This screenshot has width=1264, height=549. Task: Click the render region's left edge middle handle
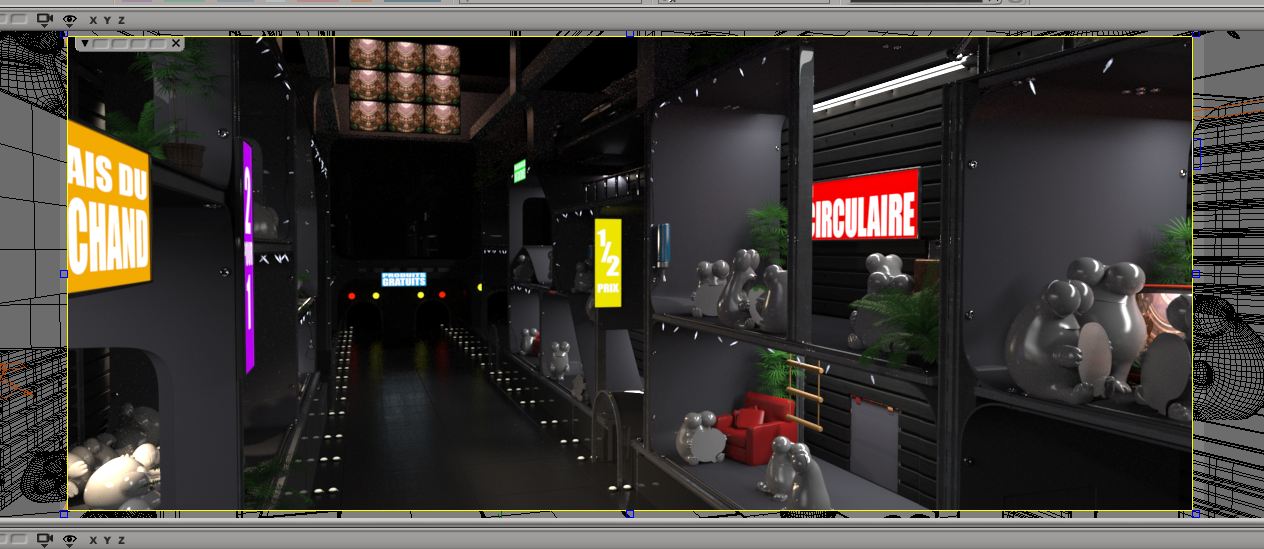(x=64, y=273)
